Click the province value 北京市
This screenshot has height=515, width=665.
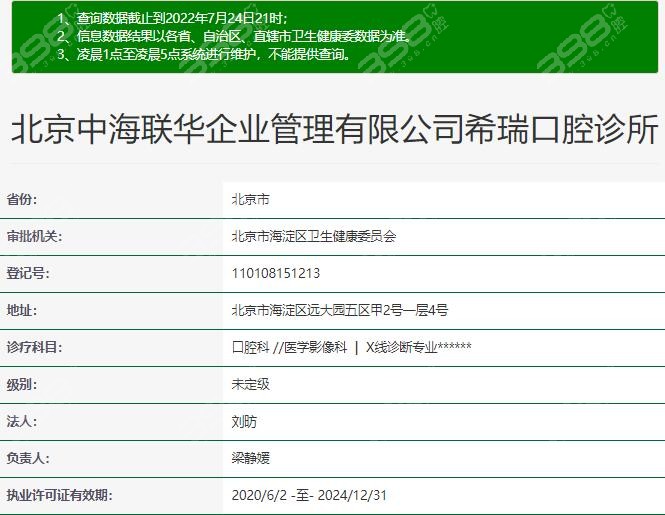click(250, 199)
